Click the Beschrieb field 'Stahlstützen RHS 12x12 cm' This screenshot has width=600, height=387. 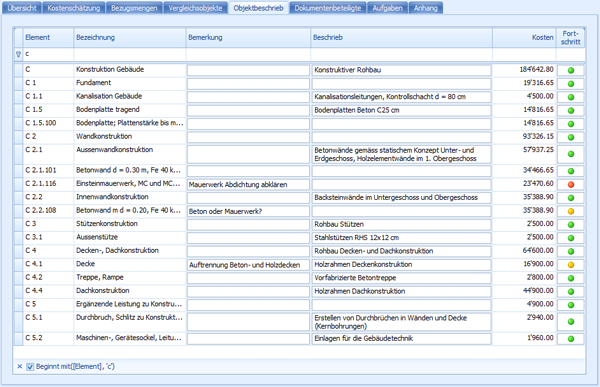pyautogui.click(x=401, y=238)
